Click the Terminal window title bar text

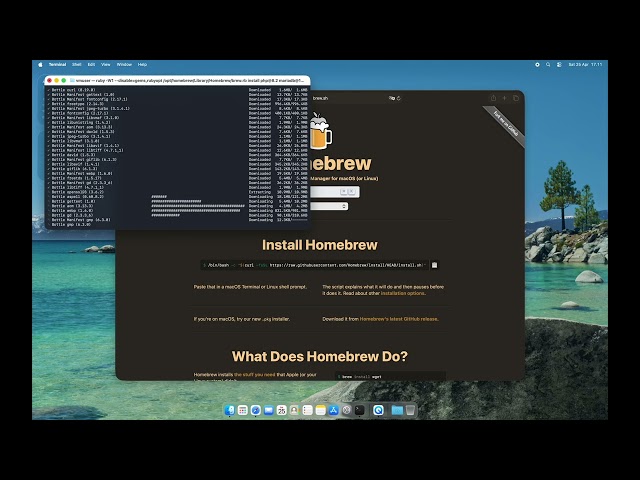point(190,80)
